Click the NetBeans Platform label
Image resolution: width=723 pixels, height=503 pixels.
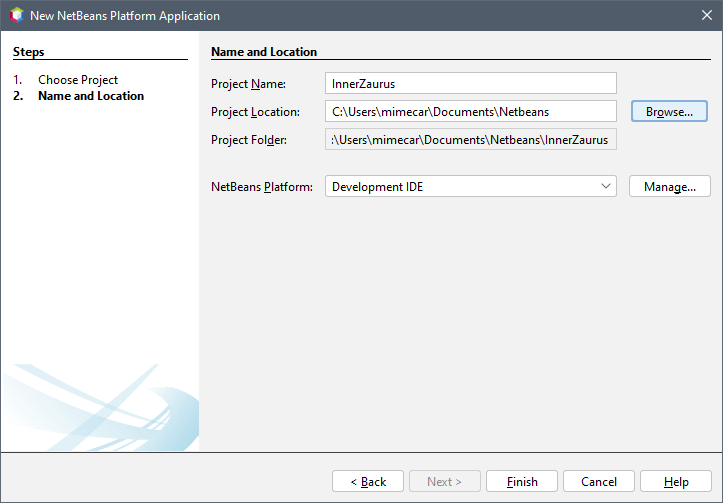tap(261, 187)
